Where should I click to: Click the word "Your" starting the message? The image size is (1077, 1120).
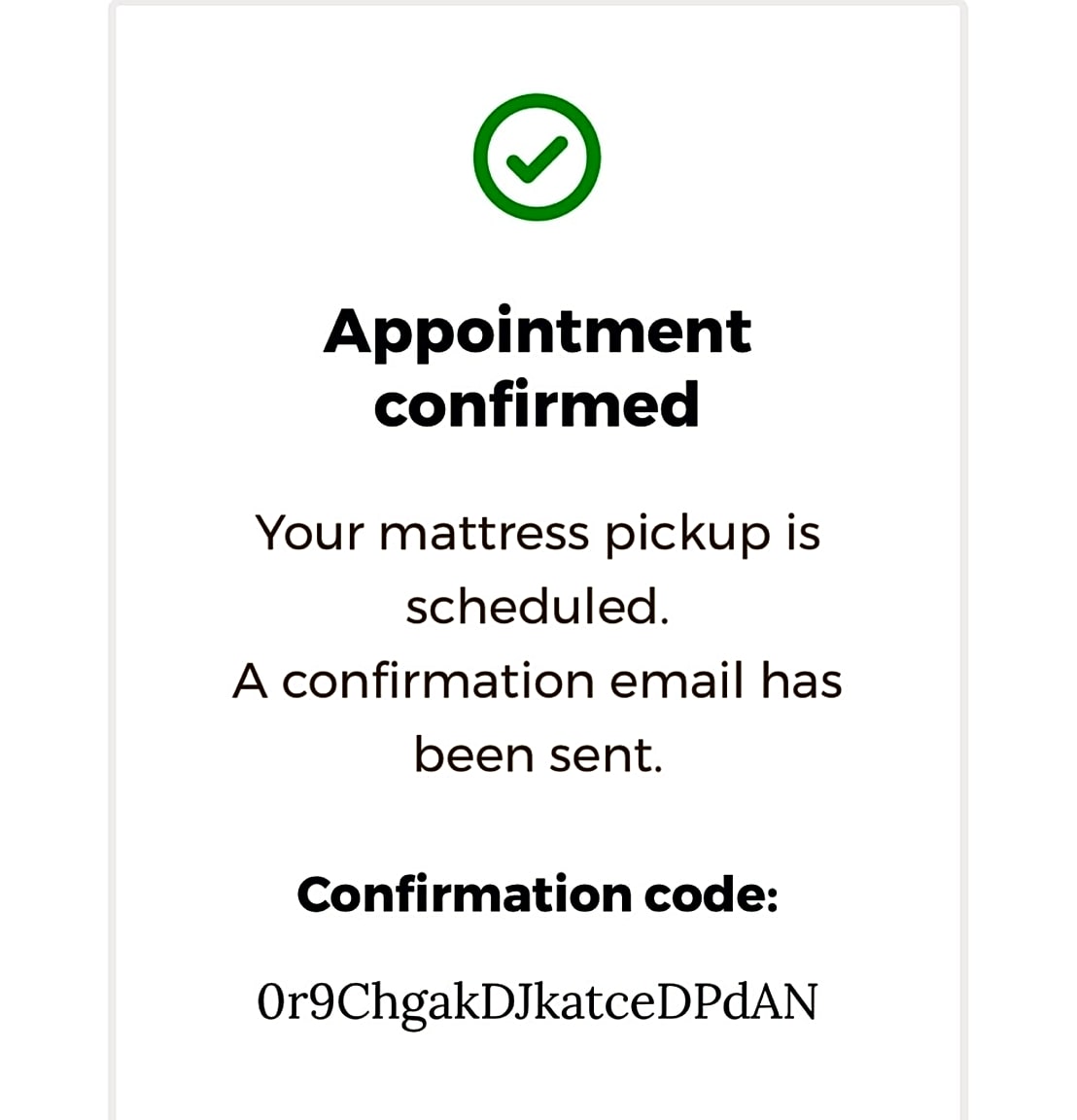coord(309,534)
